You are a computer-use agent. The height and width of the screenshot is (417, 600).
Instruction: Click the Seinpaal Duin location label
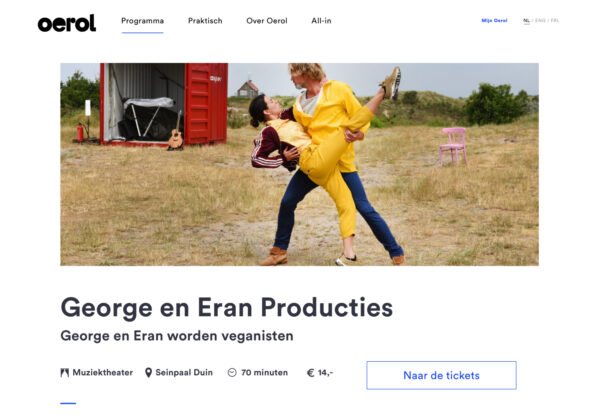pyautogui.click(x=184, y=373)
